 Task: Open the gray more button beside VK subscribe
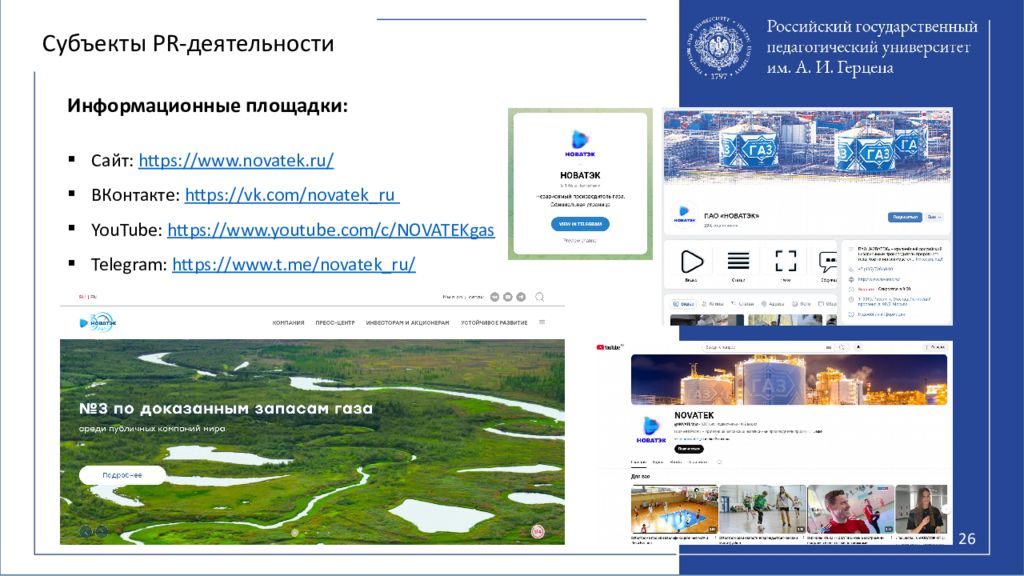(x=935, y=217)
